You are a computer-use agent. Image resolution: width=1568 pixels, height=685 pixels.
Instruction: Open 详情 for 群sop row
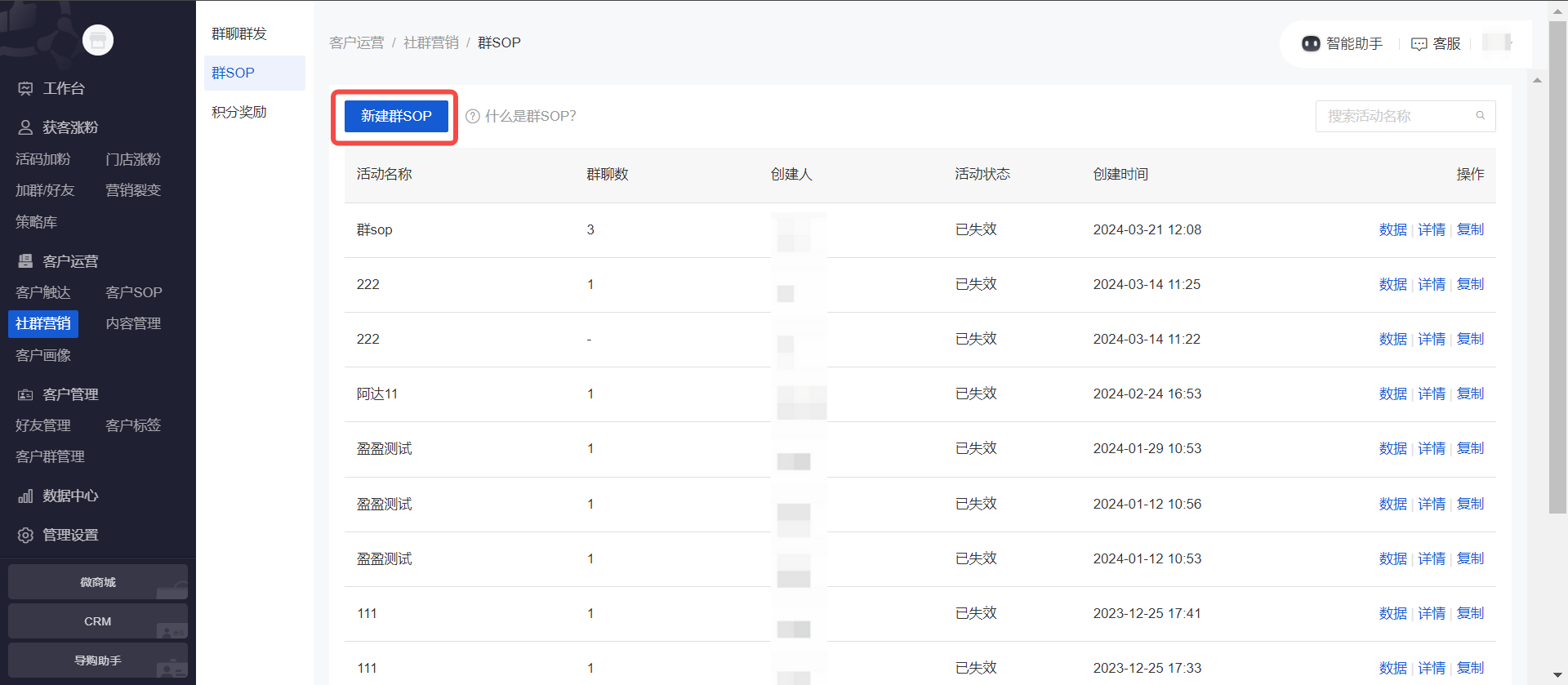pos(1432,229)
